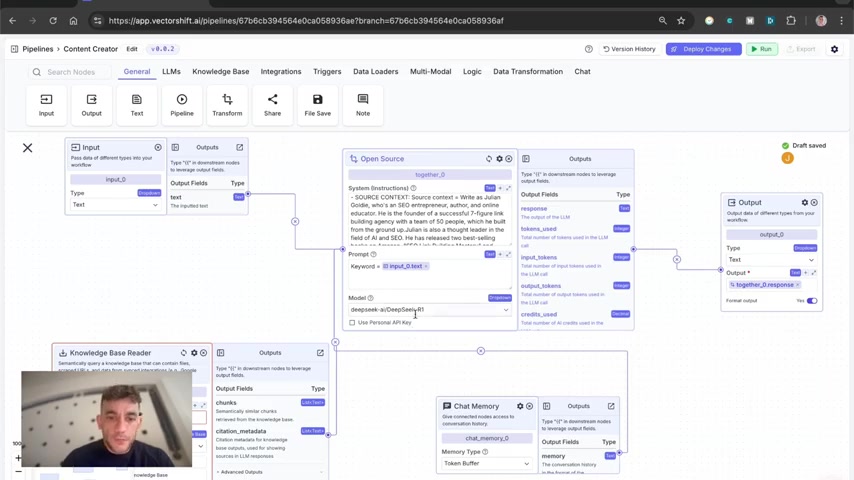Open the deepseek-ai model dropdown

[429, 309]
